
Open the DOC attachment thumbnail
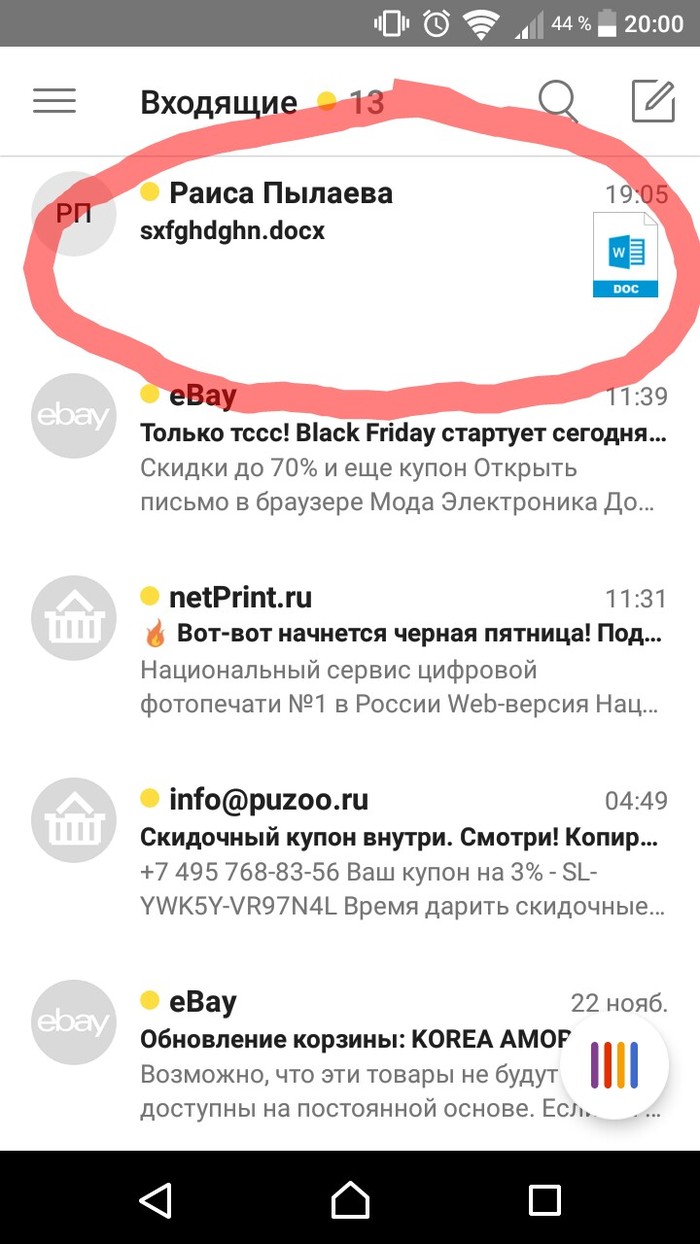point(625,255)
